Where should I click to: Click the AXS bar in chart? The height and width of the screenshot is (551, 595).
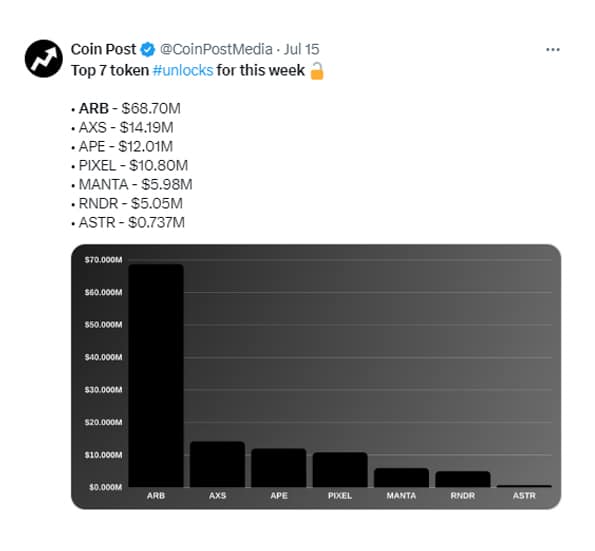[x=217, y=464]
